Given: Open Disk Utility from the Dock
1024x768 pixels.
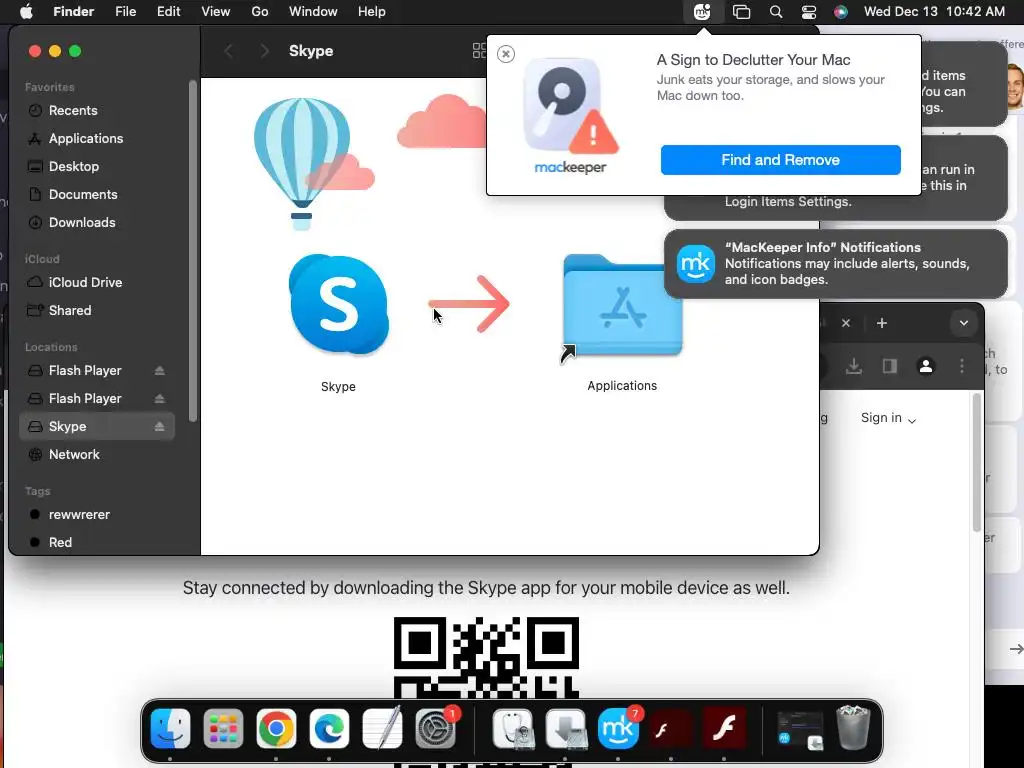Looking at the screenshot, I should 513,728.
